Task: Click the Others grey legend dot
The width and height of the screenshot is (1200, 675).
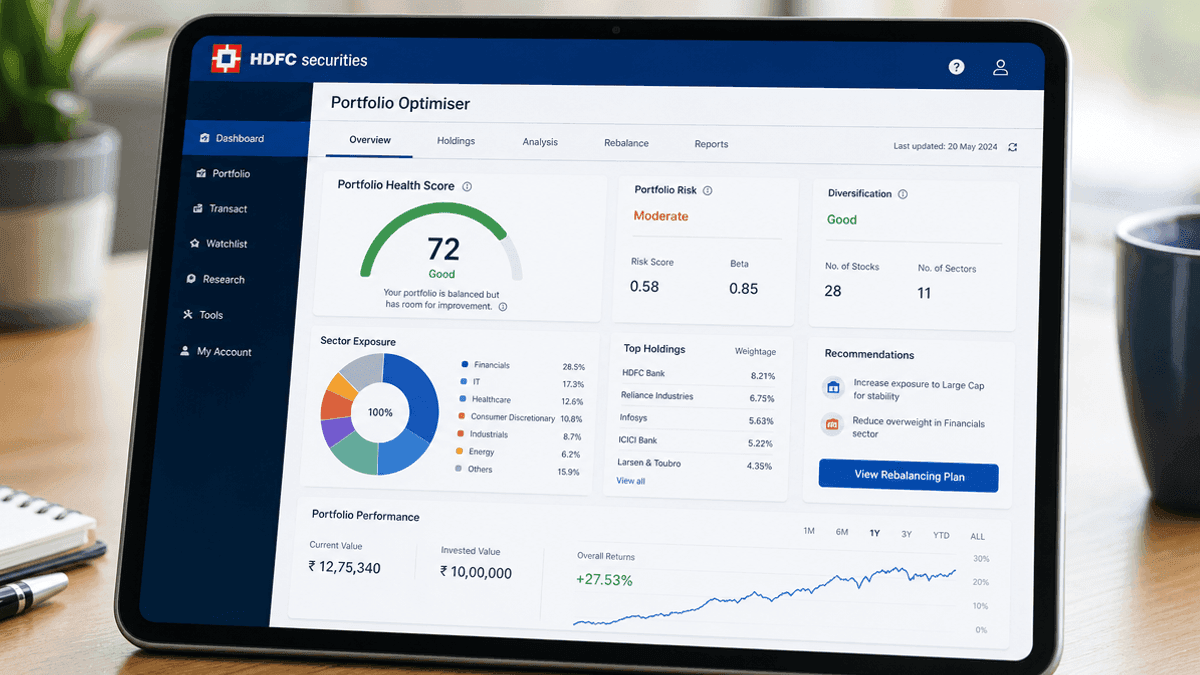Action: [x=458, y=468]
